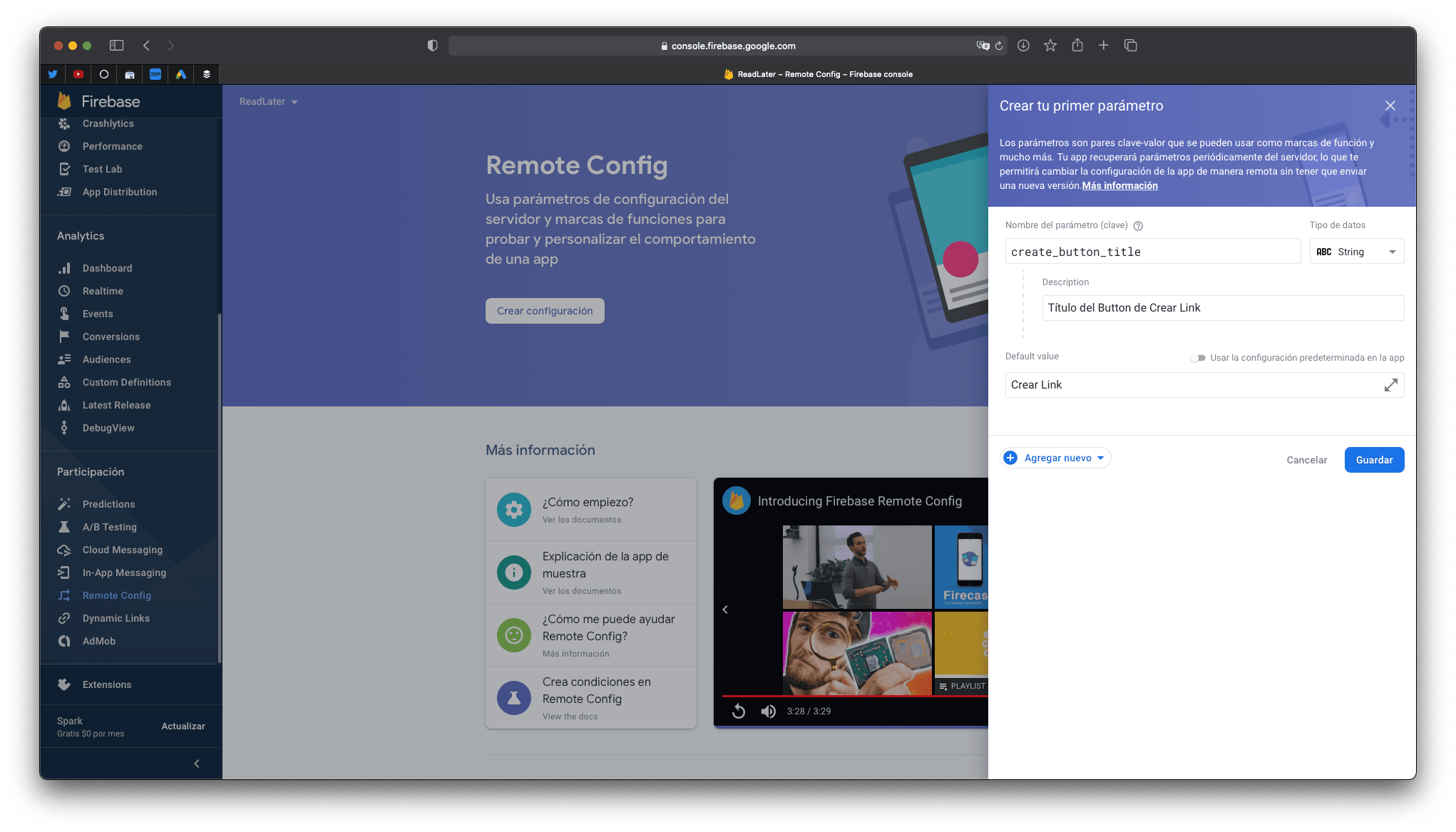Click the Performance gauge icon
Image resolution: width=1456 pixels, height=832 pixels.
point(64,146)
